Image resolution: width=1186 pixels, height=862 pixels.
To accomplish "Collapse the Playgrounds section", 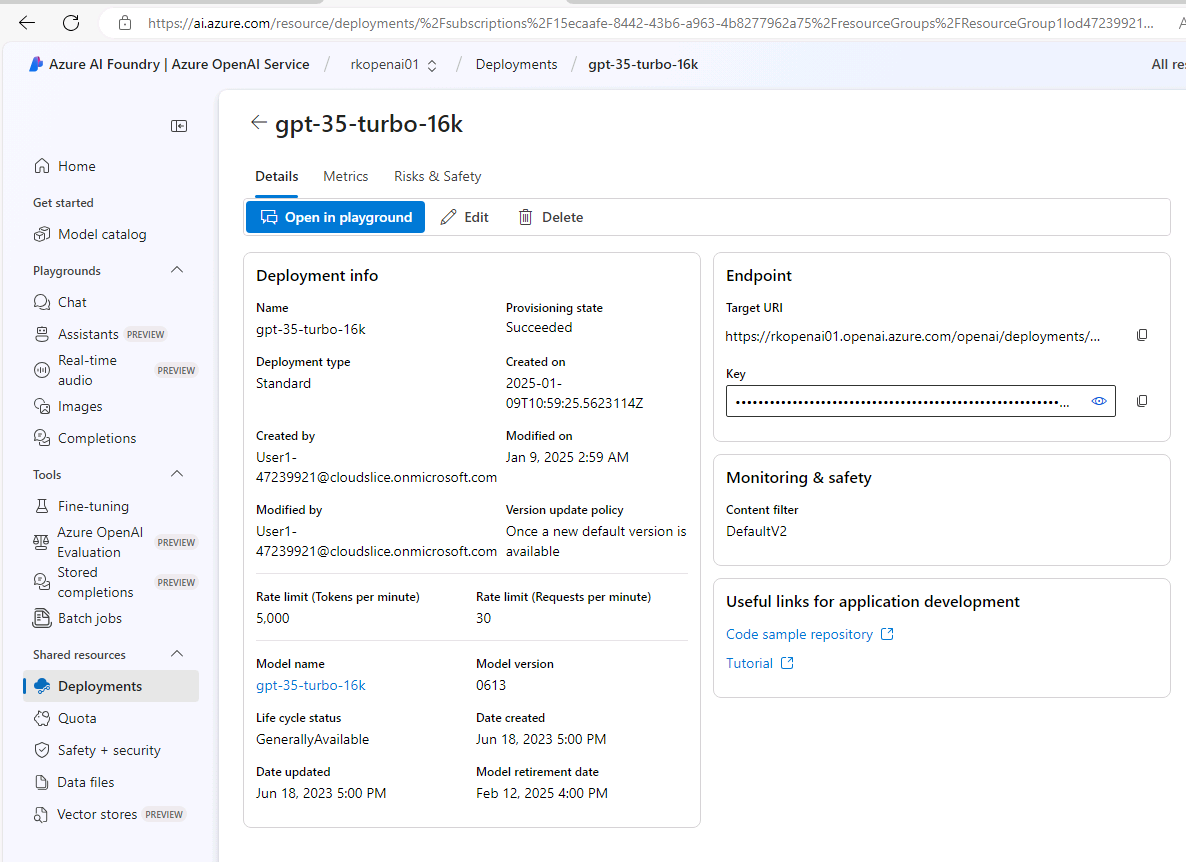I will coord(177,270).
